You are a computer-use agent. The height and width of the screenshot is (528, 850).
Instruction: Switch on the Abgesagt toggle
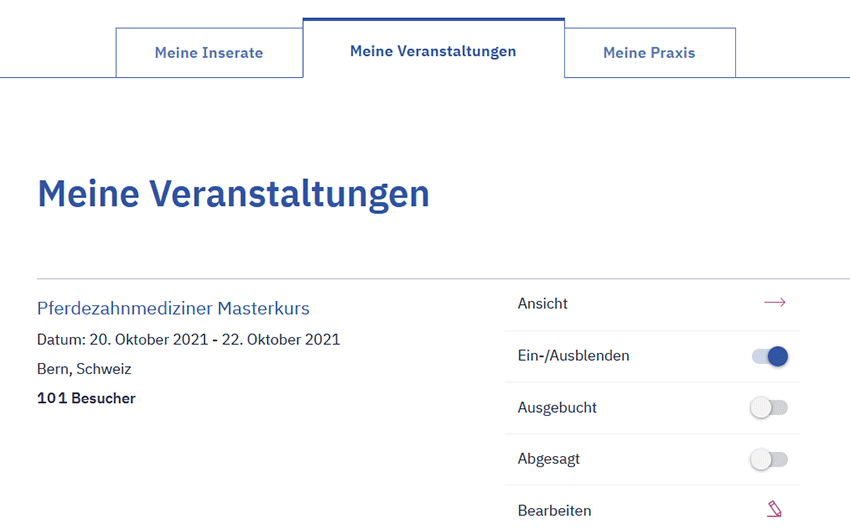pyautogui.click(x=770, y=459)
